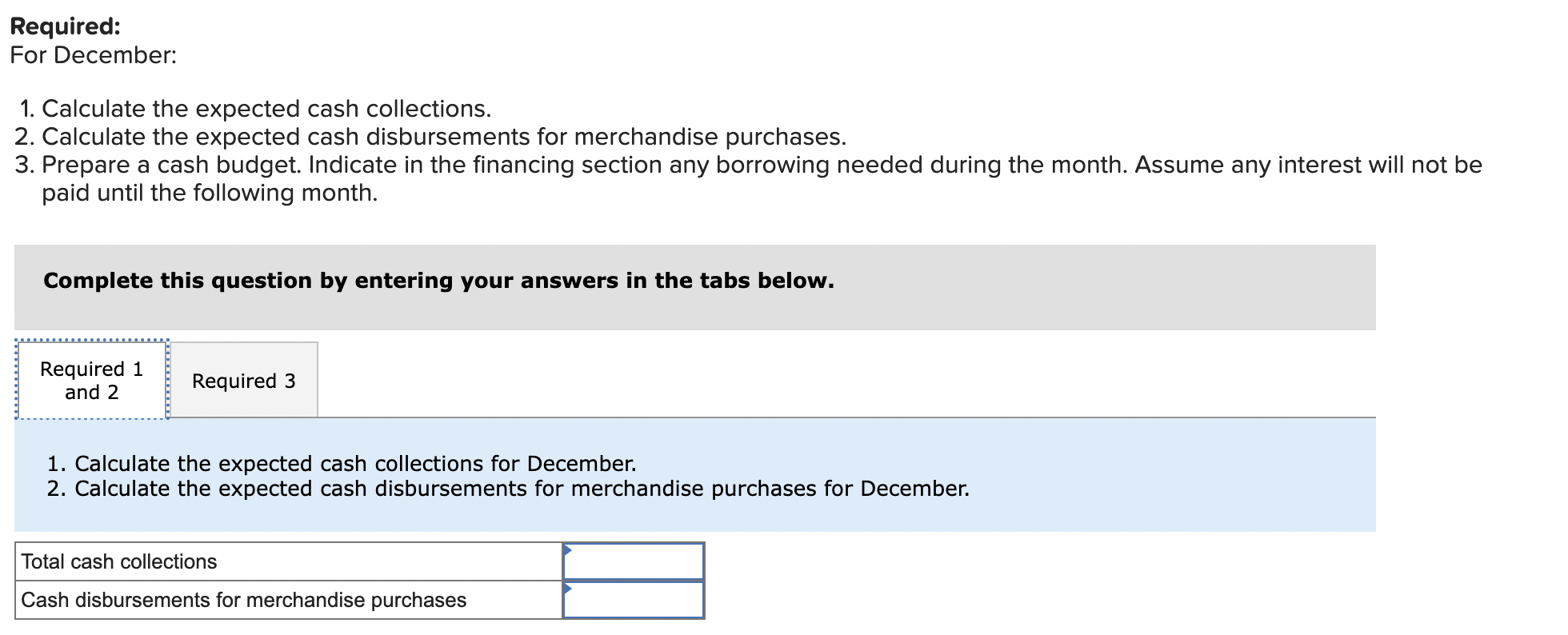This screenshot has width=1568, height=635.
Task: Click the Cash disbursements answer box
Action: coord(636,600)
